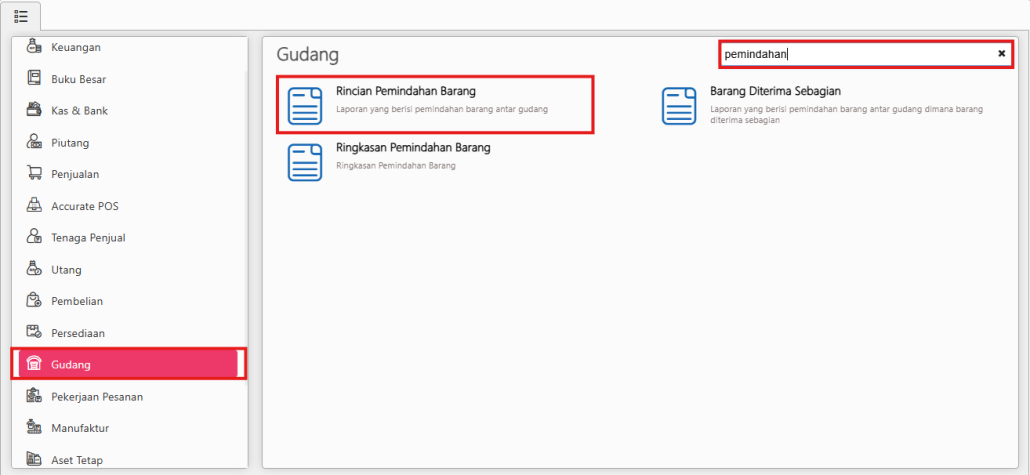Viewport: 1030px width, 475px height.
Task: Clear the search field with the X button
Action: coord(1002,54)
